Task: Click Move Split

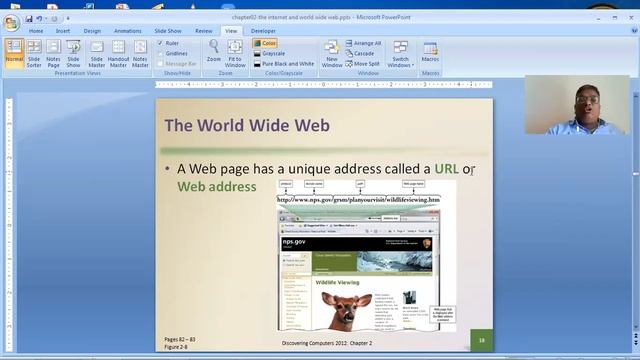Action: click(x=362, y=64)
